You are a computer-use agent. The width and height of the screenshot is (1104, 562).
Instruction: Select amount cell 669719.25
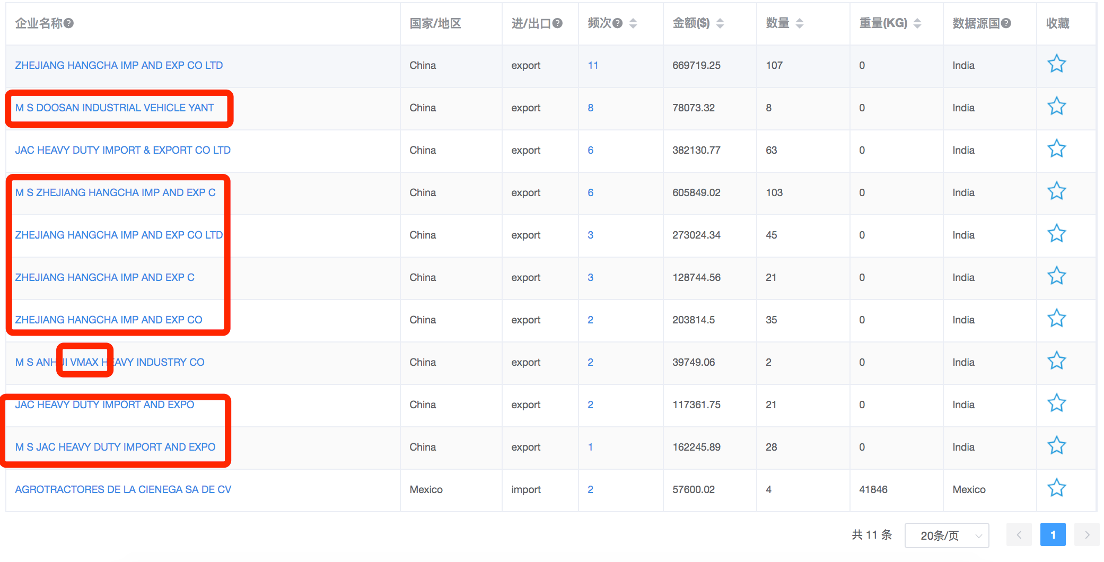(696, 65)
